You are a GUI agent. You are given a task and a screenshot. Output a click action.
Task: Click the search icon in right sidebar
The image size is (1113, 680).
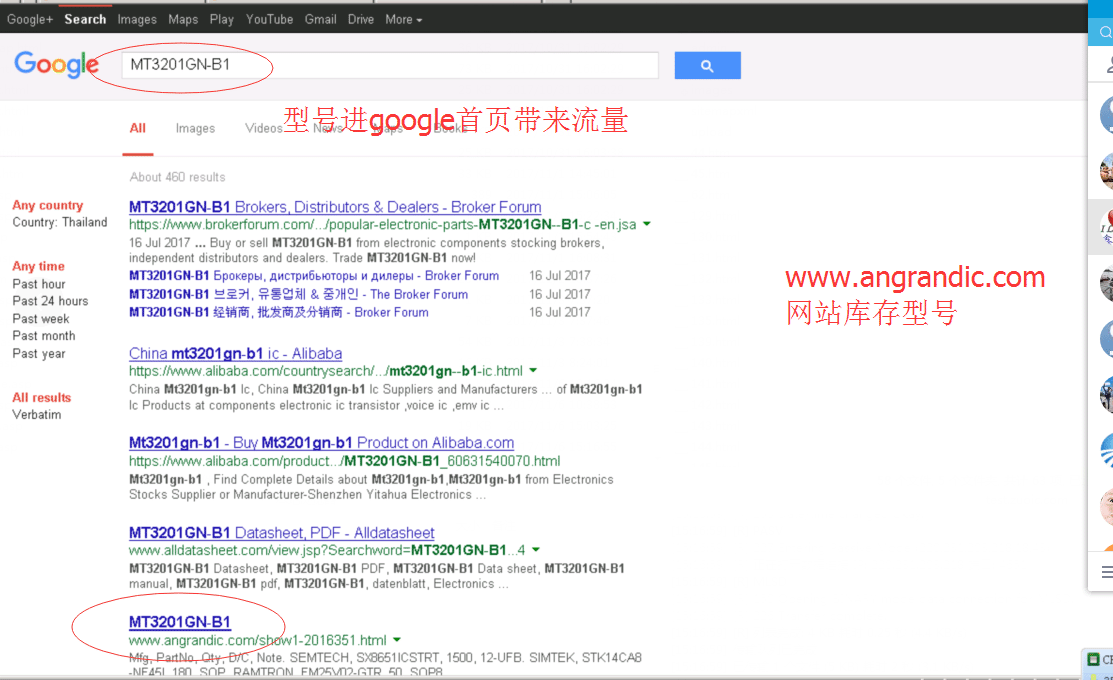tap(1105, 32)
